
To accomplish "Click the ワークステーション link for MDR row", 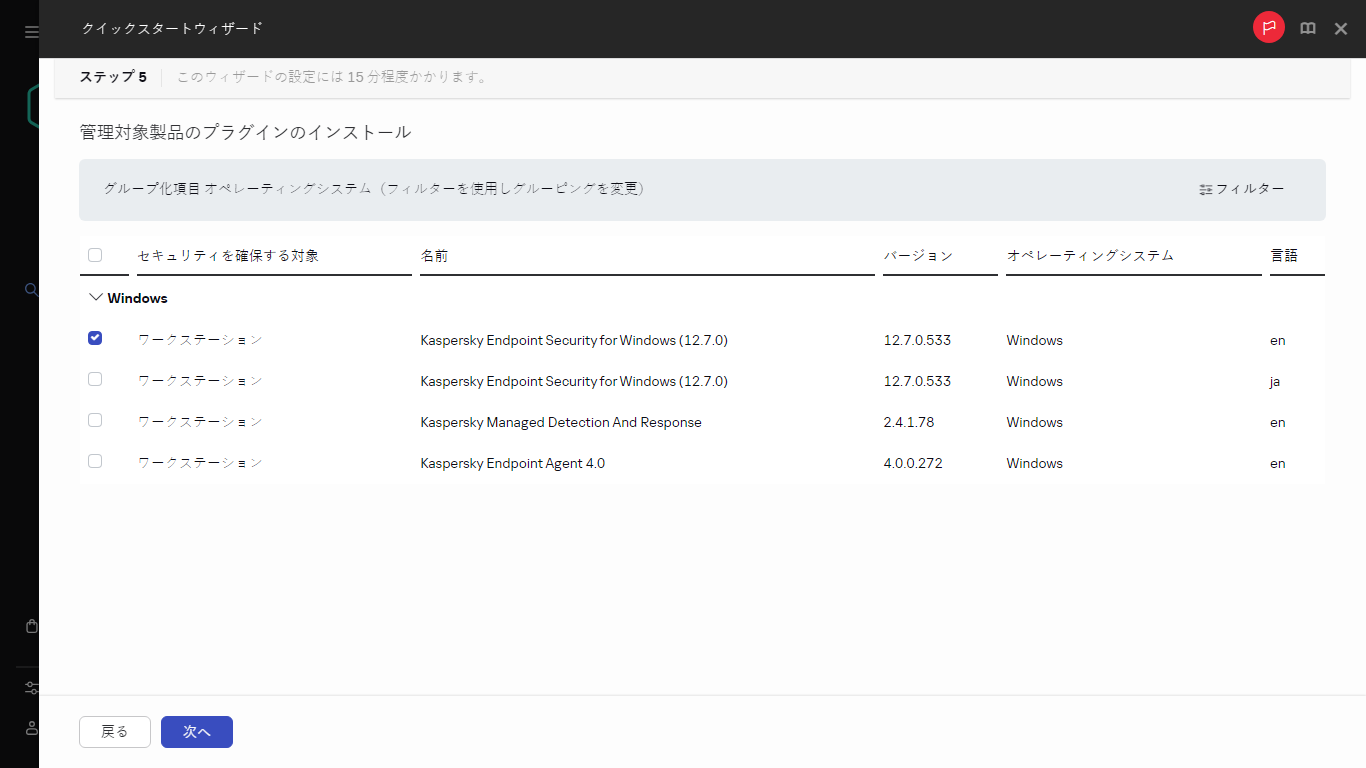I will click(x=199, y=421).
